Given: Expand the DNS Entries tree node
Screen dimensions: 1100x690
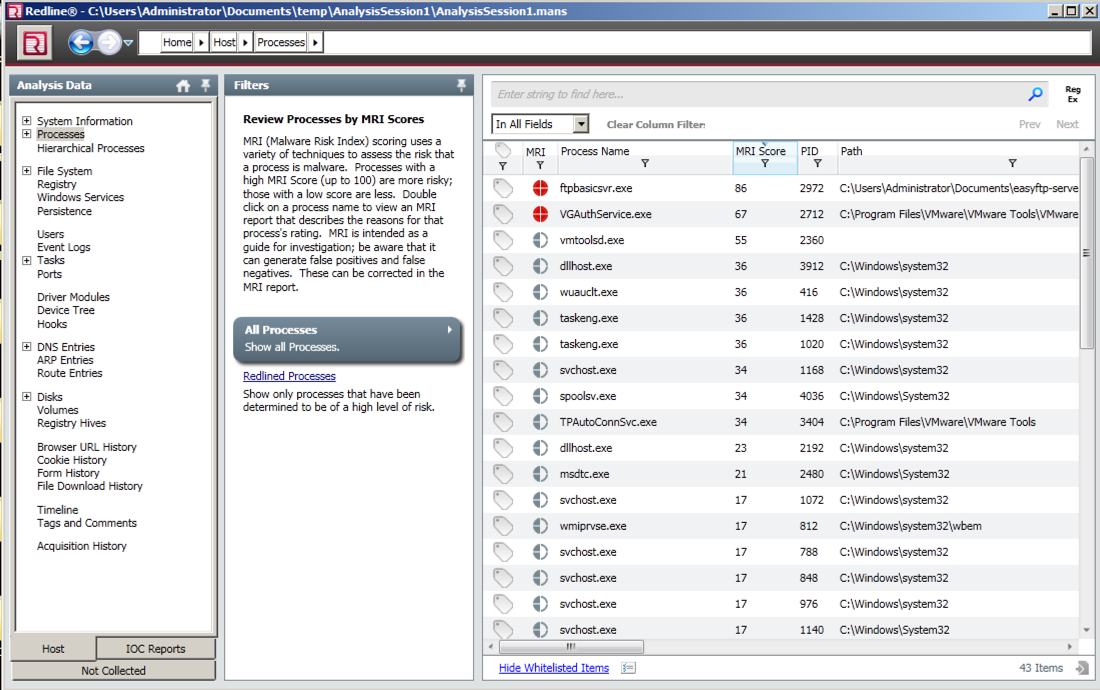Looking at the screenshot, I should click(x=27, y=346).
